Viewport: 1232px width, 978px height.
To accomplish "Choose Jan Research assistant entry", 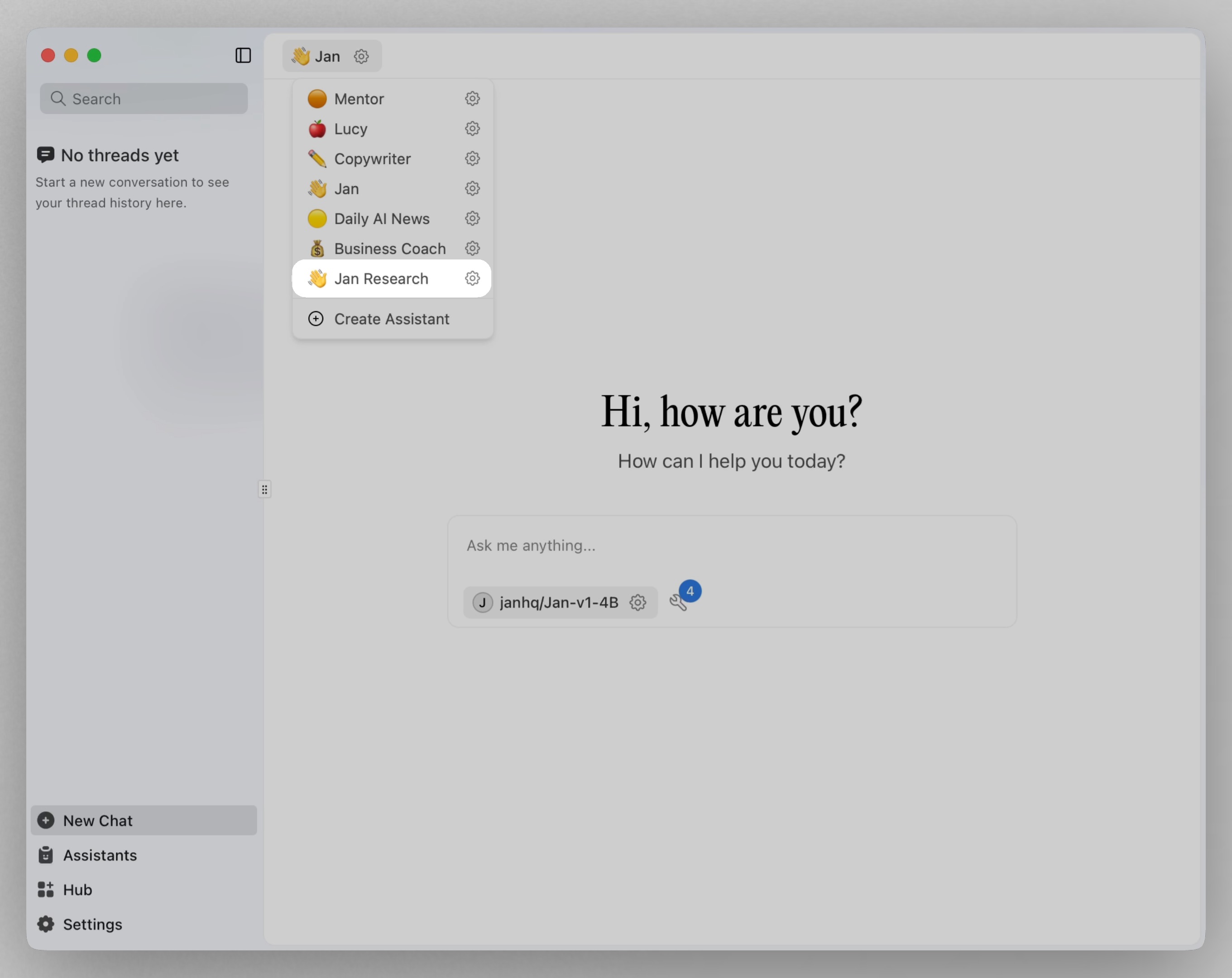I will coord(381,279).
